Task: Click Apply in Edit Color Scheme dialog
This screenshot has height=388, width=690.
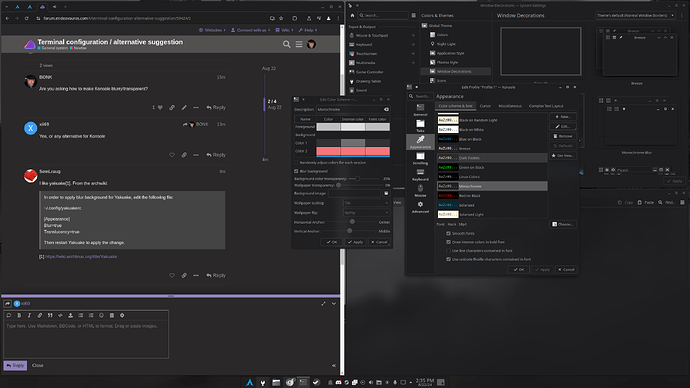Action: (x=356, y=242)
